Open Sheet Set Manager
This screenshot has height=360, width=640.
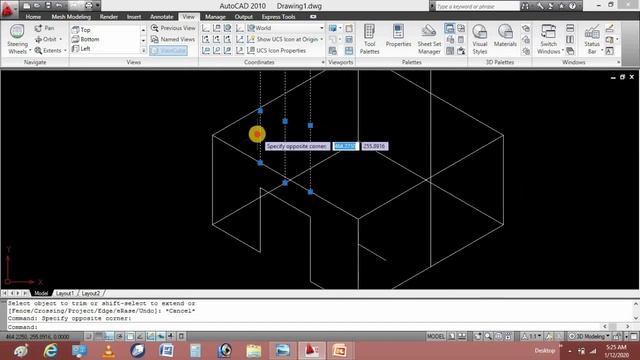[x=429, y=39]
